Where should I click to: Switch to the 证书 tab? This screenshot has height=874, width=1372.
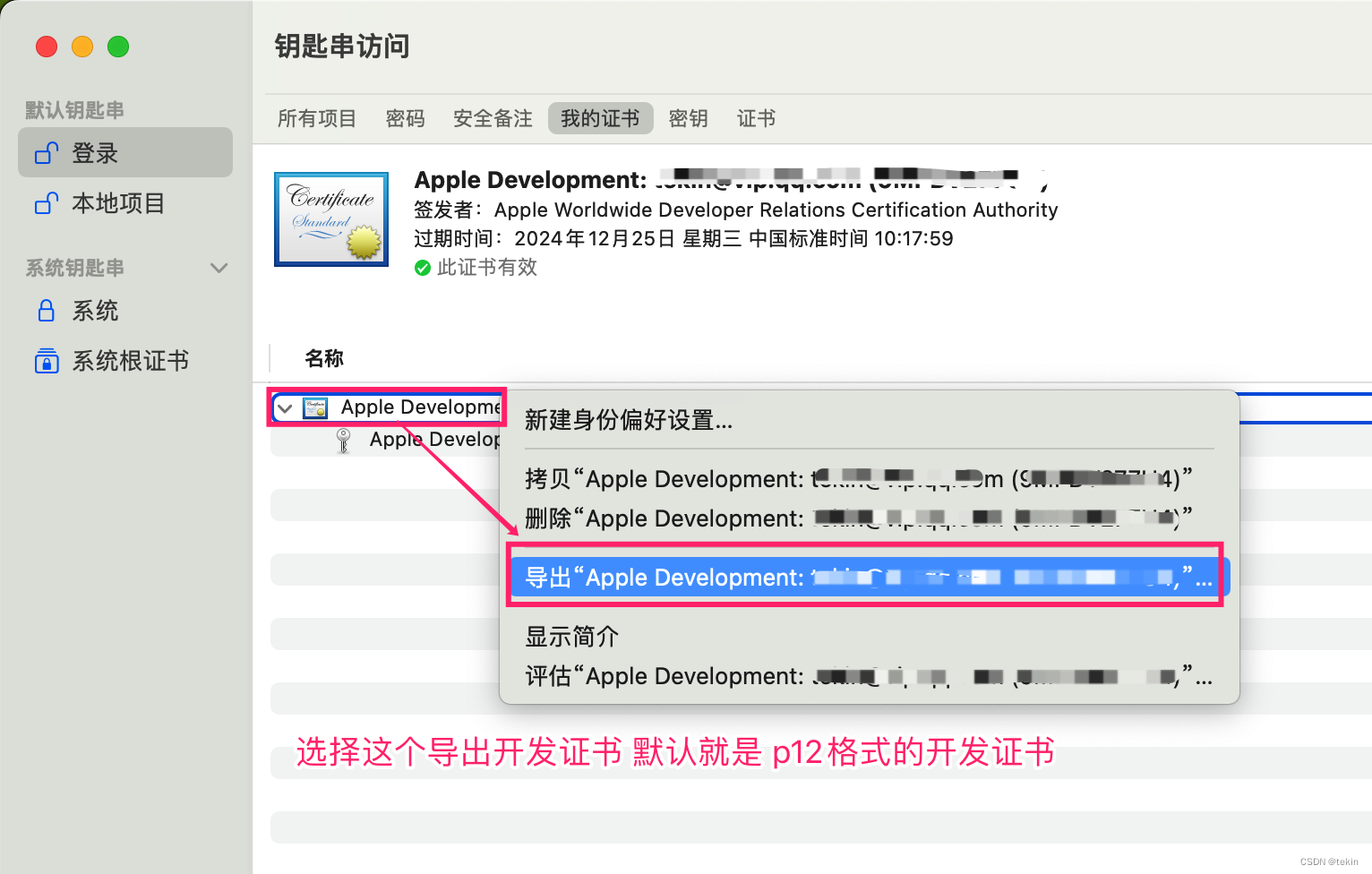756,118
